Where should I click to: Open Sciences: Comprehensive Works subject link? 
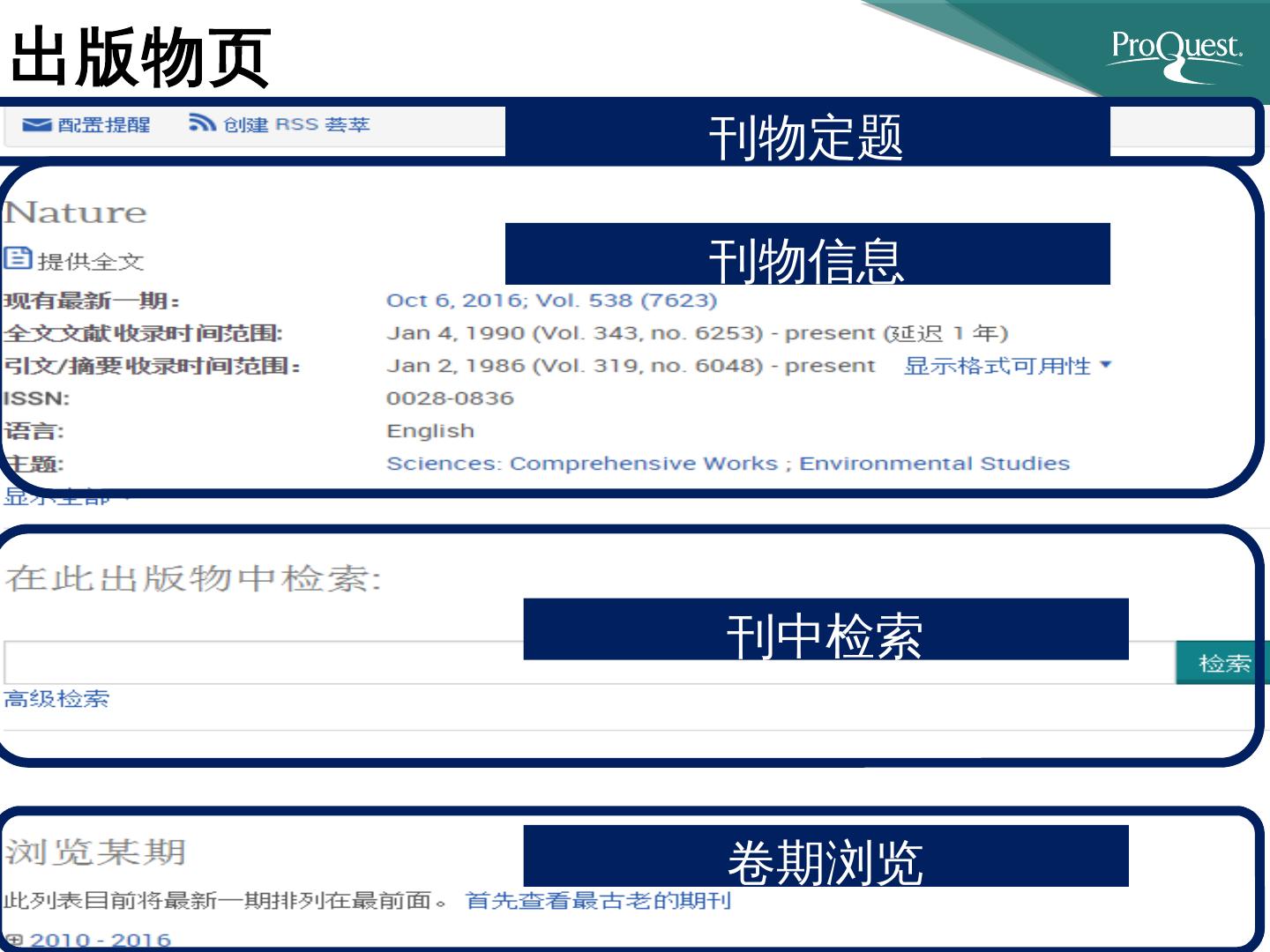[x=582, y=464]
